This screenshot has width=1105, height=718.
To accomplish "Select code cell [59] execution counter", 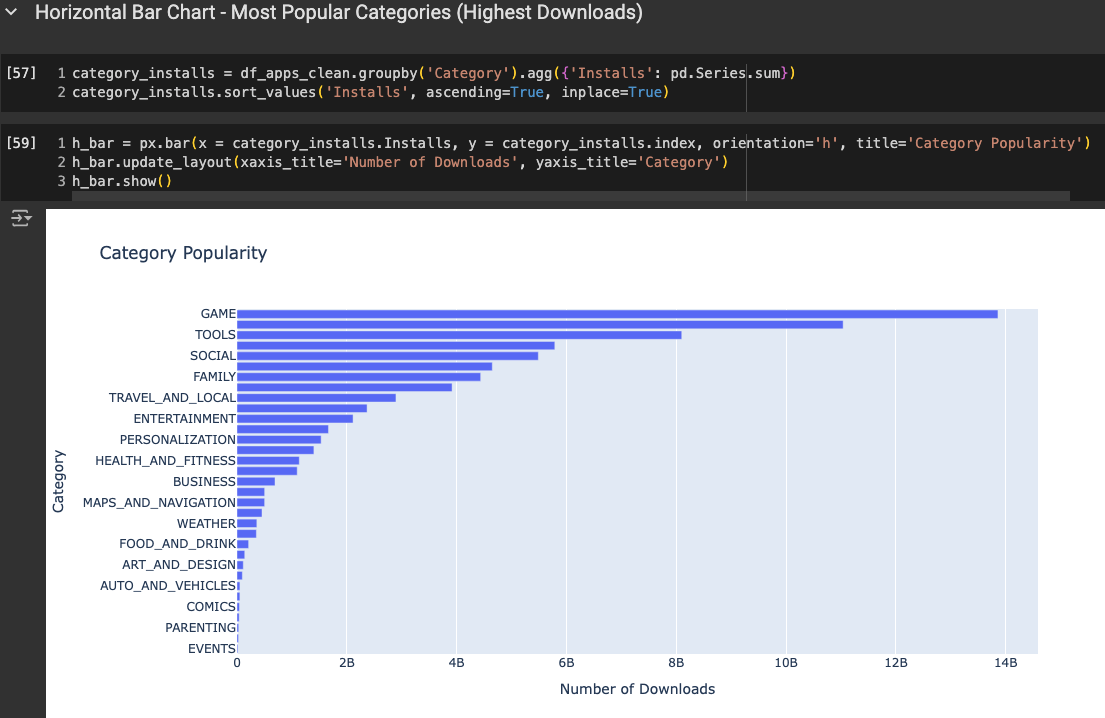I will [21, 142].
